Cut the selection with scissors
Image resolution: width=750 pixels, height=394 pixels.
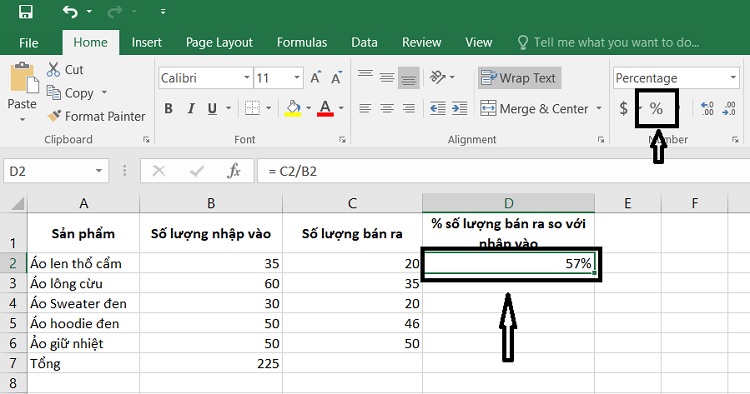(65, 70)
